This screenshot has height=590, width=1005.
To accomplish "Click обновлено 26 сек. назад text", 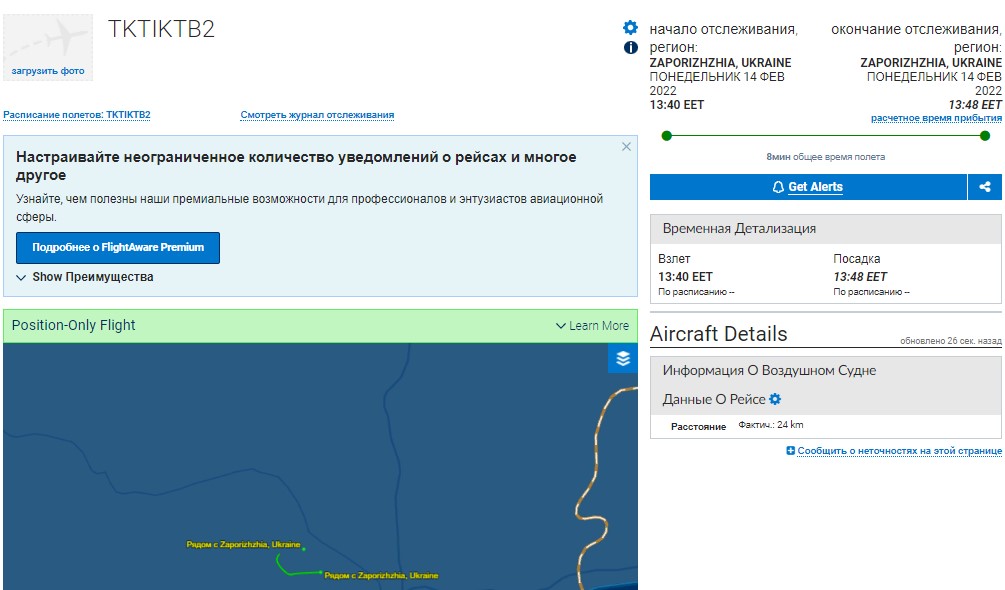I will coord(951,341).
